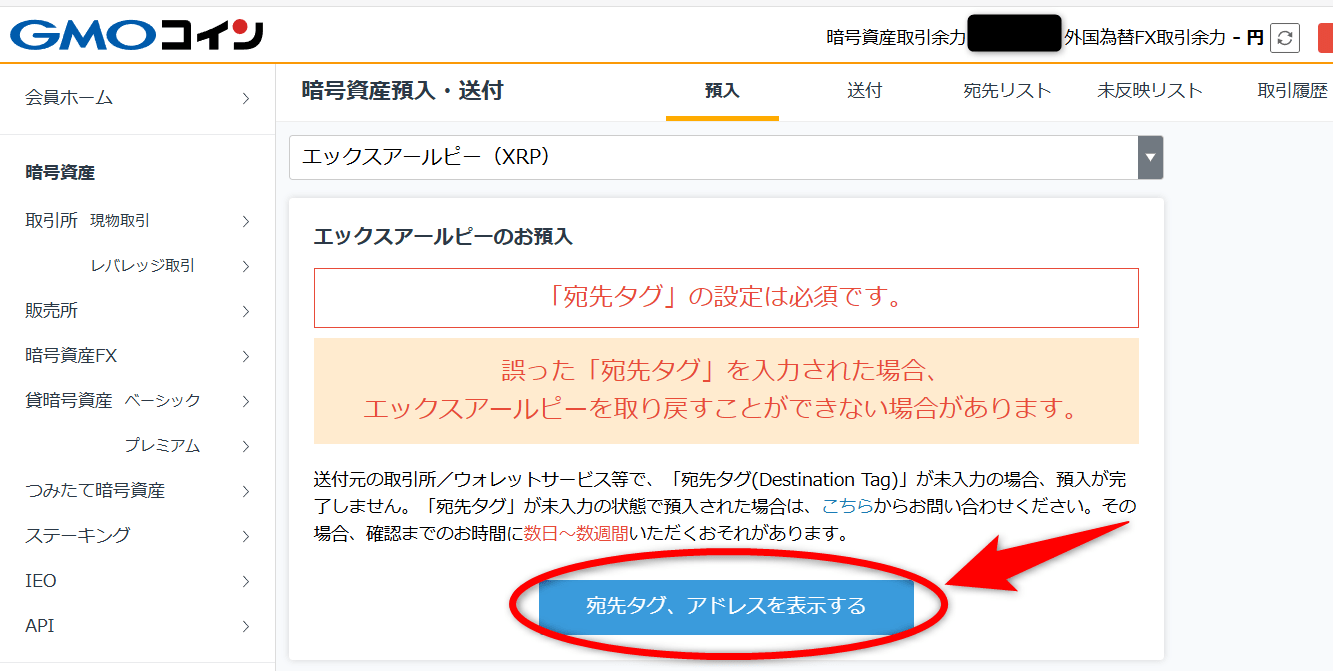Switch to the 取引履歴 tab
This screenshot has width=1333, height=671.
pyautogui.click(x=1292, y=91)
